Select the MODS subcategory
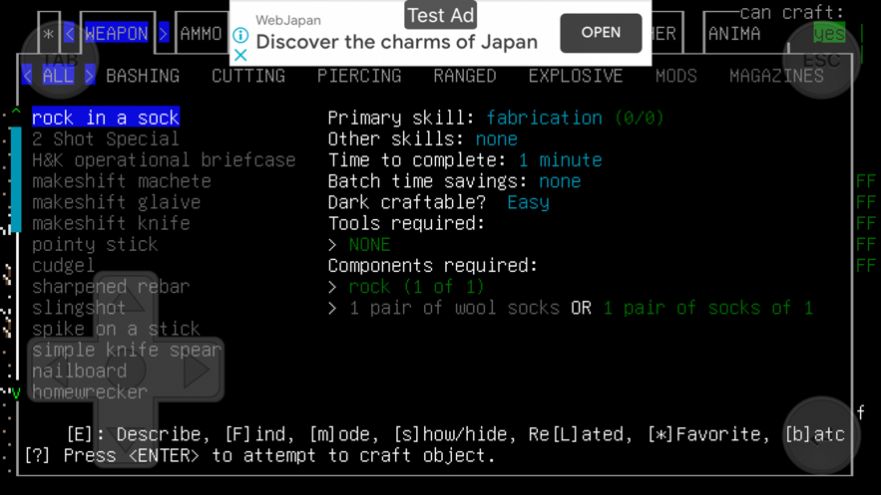881x495 pixels. point(676,76)
